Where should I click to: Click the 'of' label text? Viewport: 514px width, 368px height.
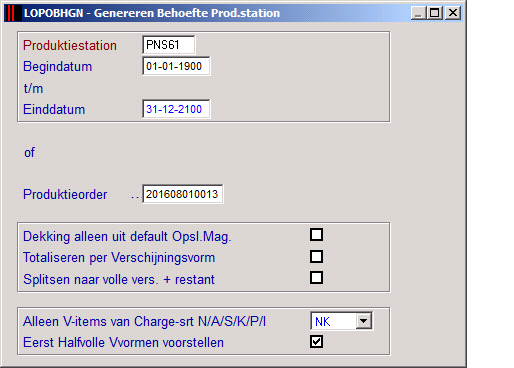pos(29,153)
